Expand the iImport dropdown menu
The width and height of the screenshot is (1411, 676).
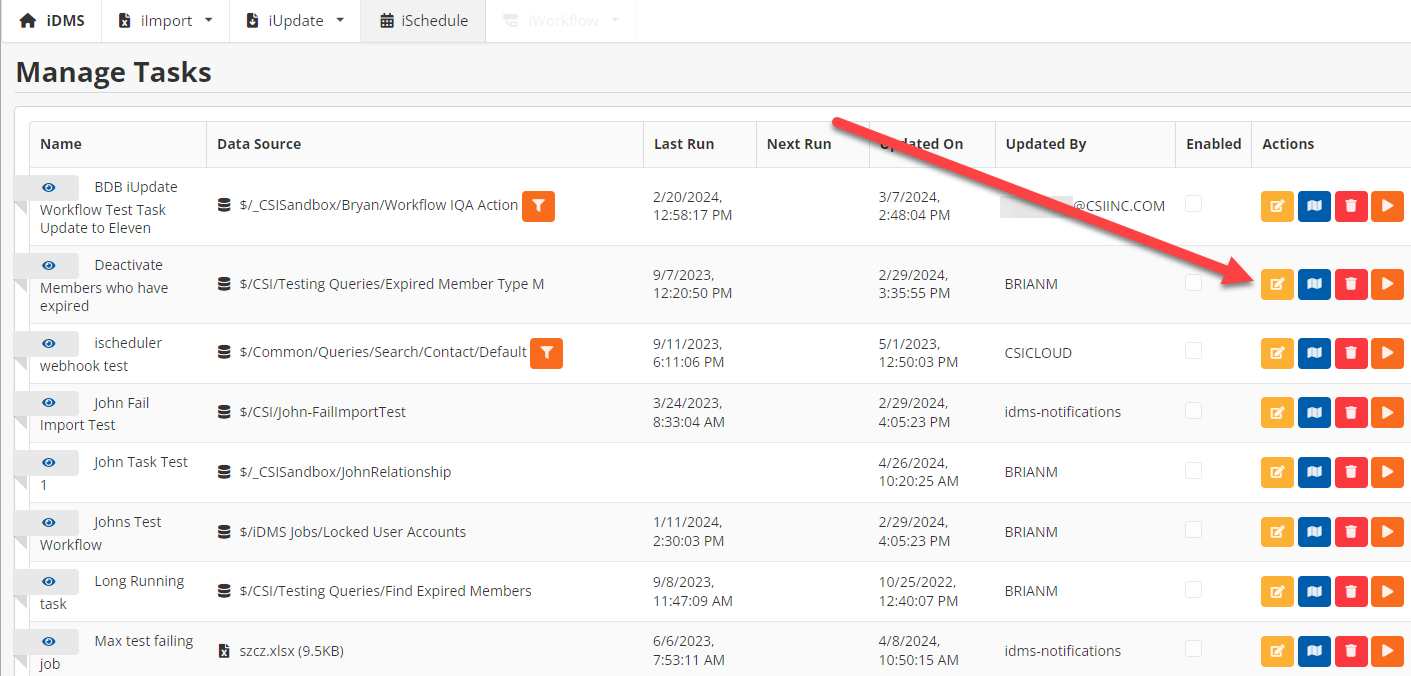[x=165, y=21]
